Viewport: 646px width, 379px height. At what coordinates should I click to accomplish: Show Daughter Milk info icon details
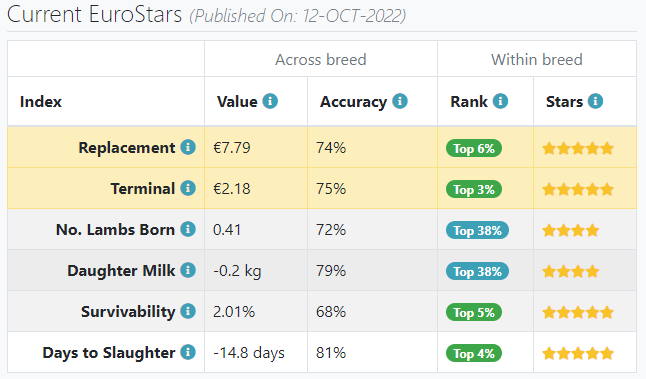(188, 270)
